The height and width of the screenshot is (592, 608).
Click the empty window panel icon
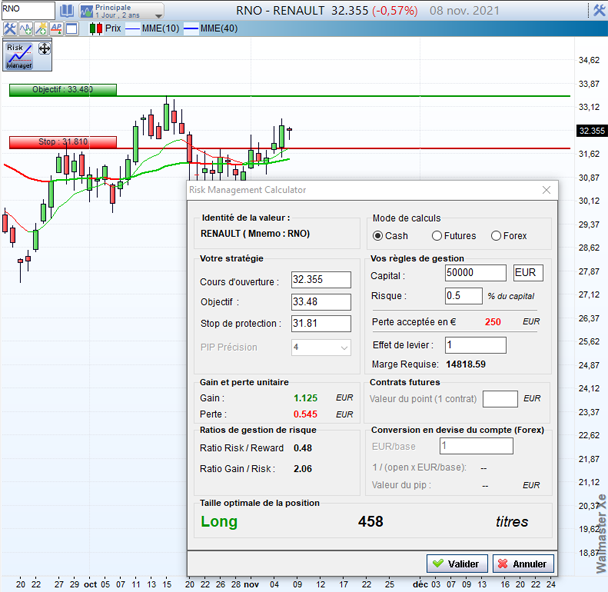[x=71, y=29]
